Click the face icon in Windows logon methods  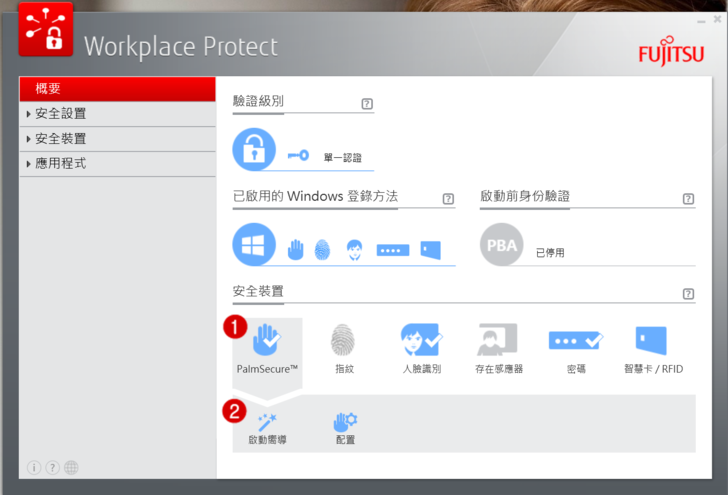[354, 250]
